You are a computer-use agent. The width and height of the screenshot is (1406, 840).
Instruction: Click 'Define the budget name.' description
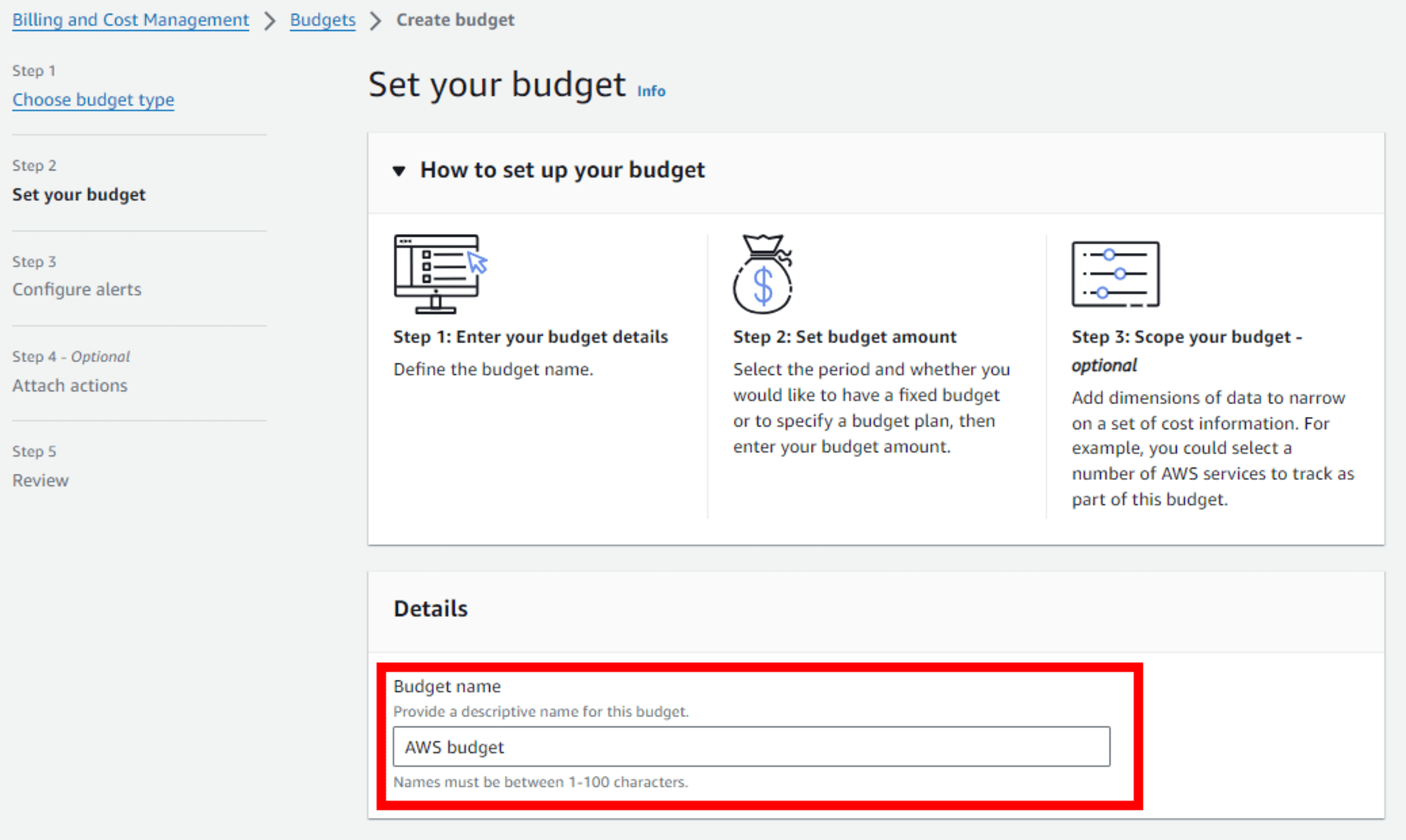493,370
